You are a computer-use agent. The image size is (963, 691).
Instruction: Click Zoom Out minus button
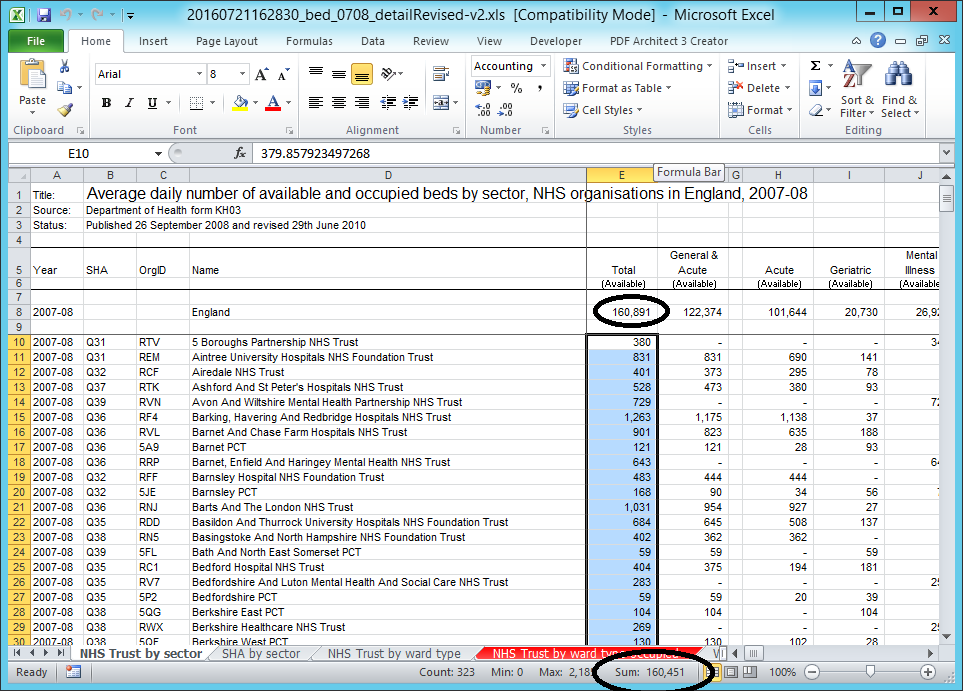(812, 672)
